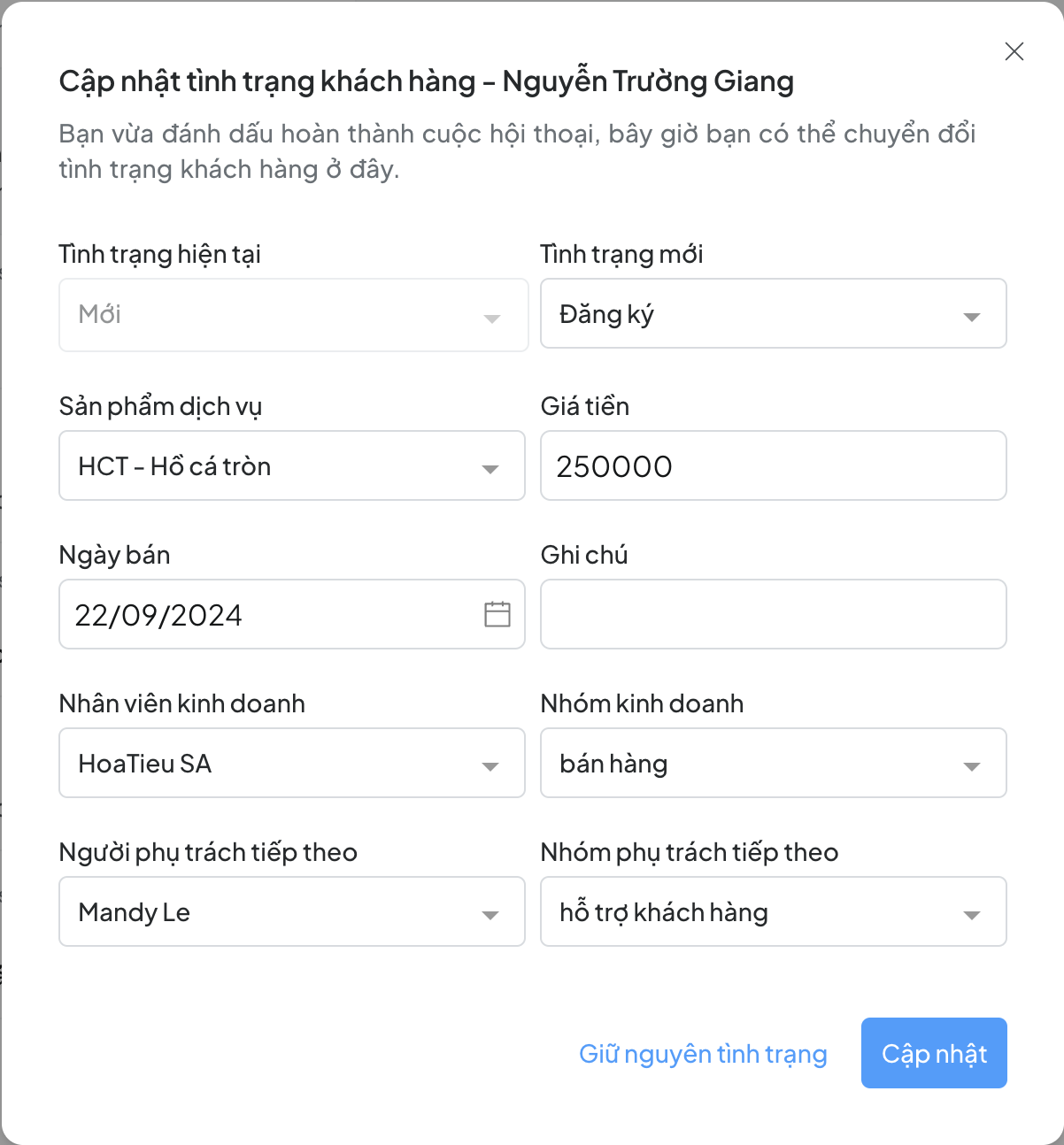Viewport: 1064px width, 1145px height.
Task: Expand the 'bán hàng' sales group dropdown
Action: tap(752, 764)
